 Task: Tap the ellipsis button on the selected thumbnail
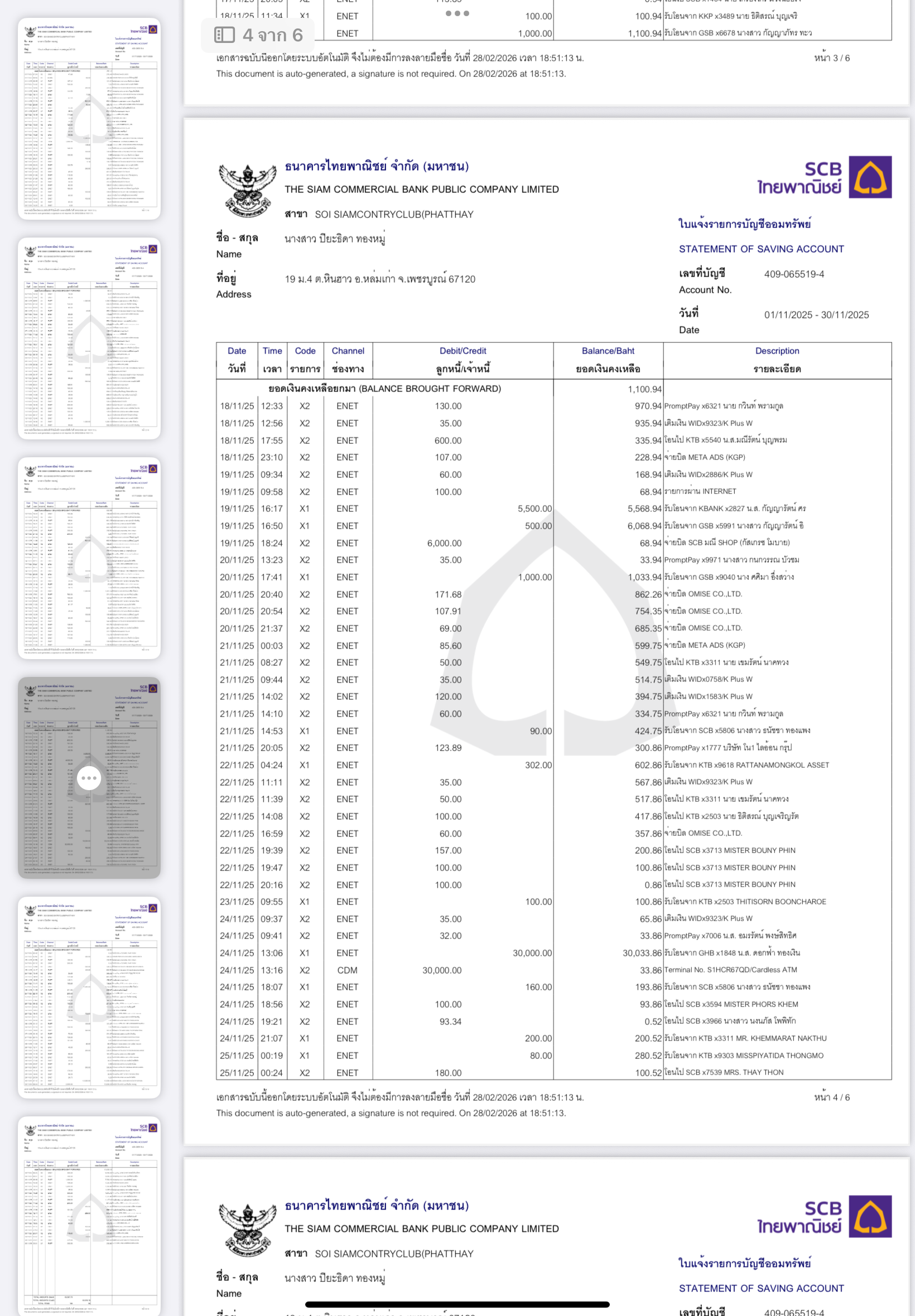(x=89, y=777)
